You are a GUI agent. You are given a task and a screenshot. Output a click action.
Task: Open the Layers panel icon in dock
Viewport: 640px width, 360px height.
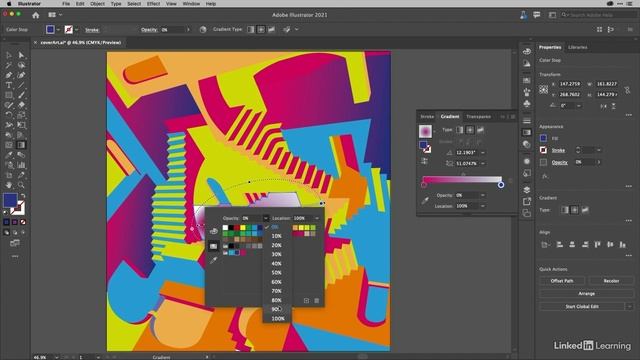[527, 190]
